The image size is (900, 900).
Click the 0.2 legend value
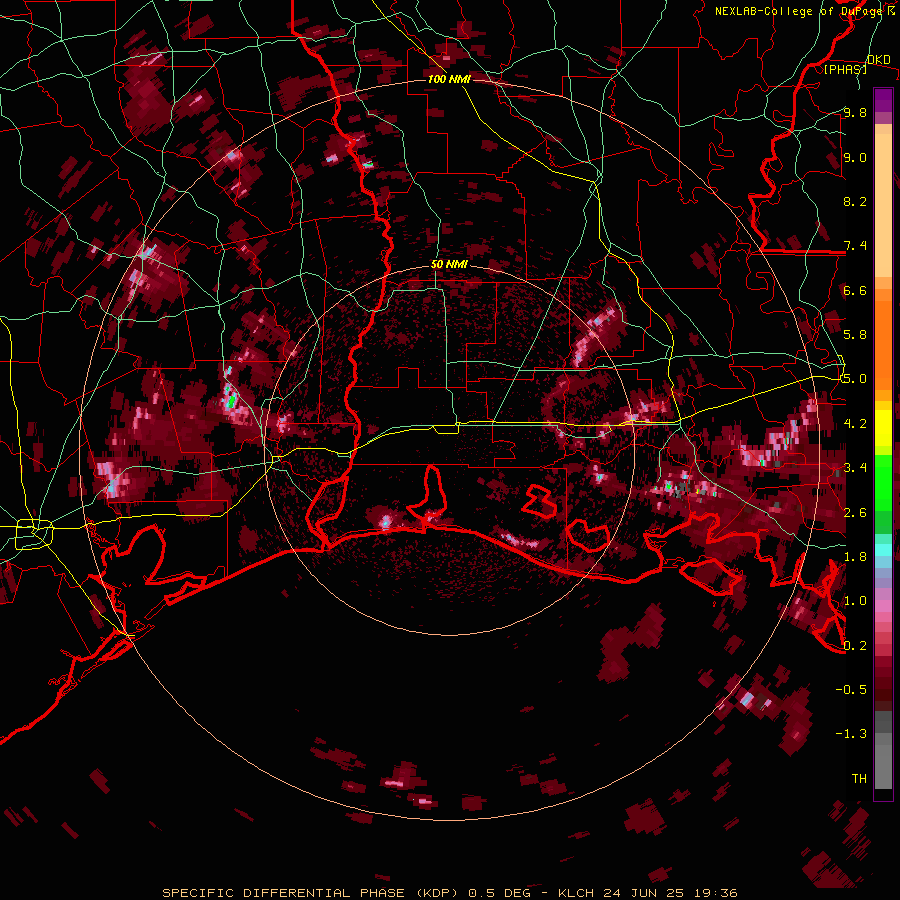point(855,646)
